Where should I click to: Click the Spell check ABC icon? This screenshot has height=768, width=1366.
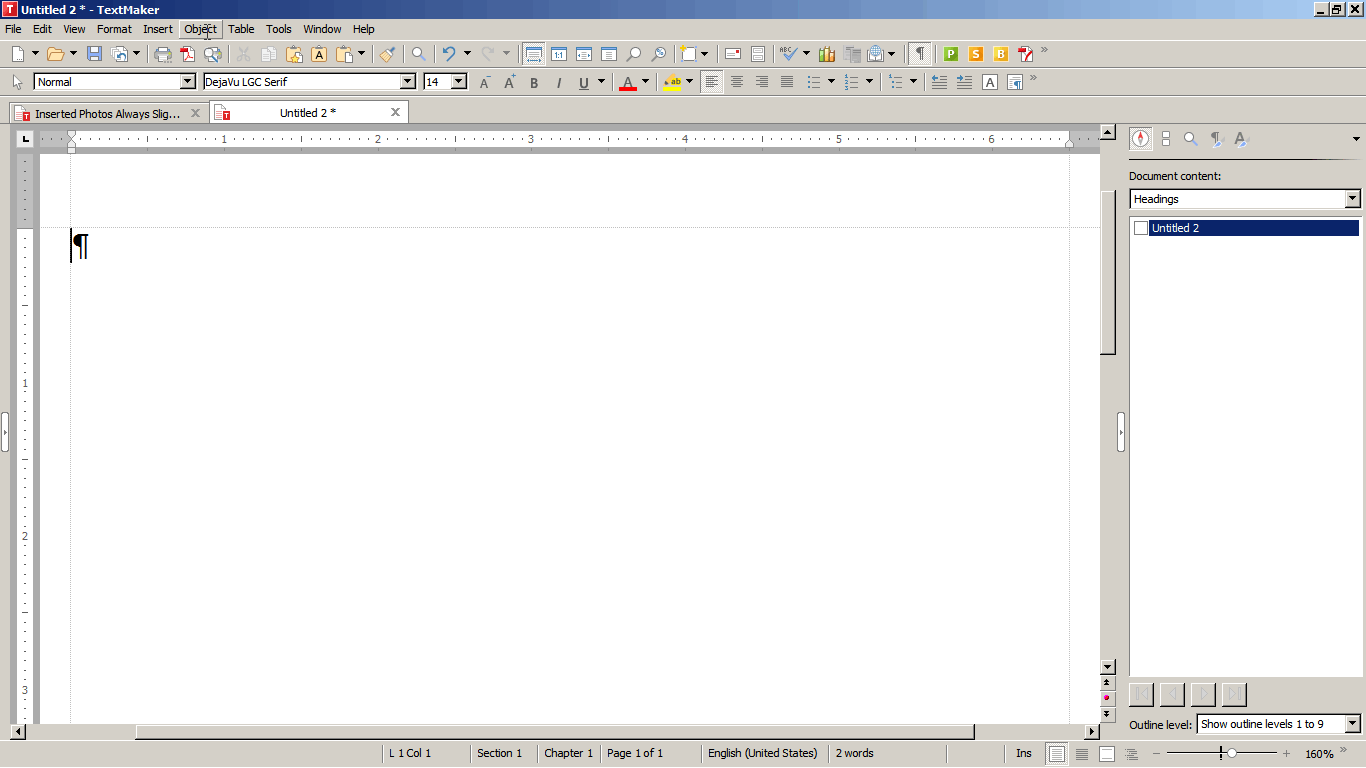788,54
